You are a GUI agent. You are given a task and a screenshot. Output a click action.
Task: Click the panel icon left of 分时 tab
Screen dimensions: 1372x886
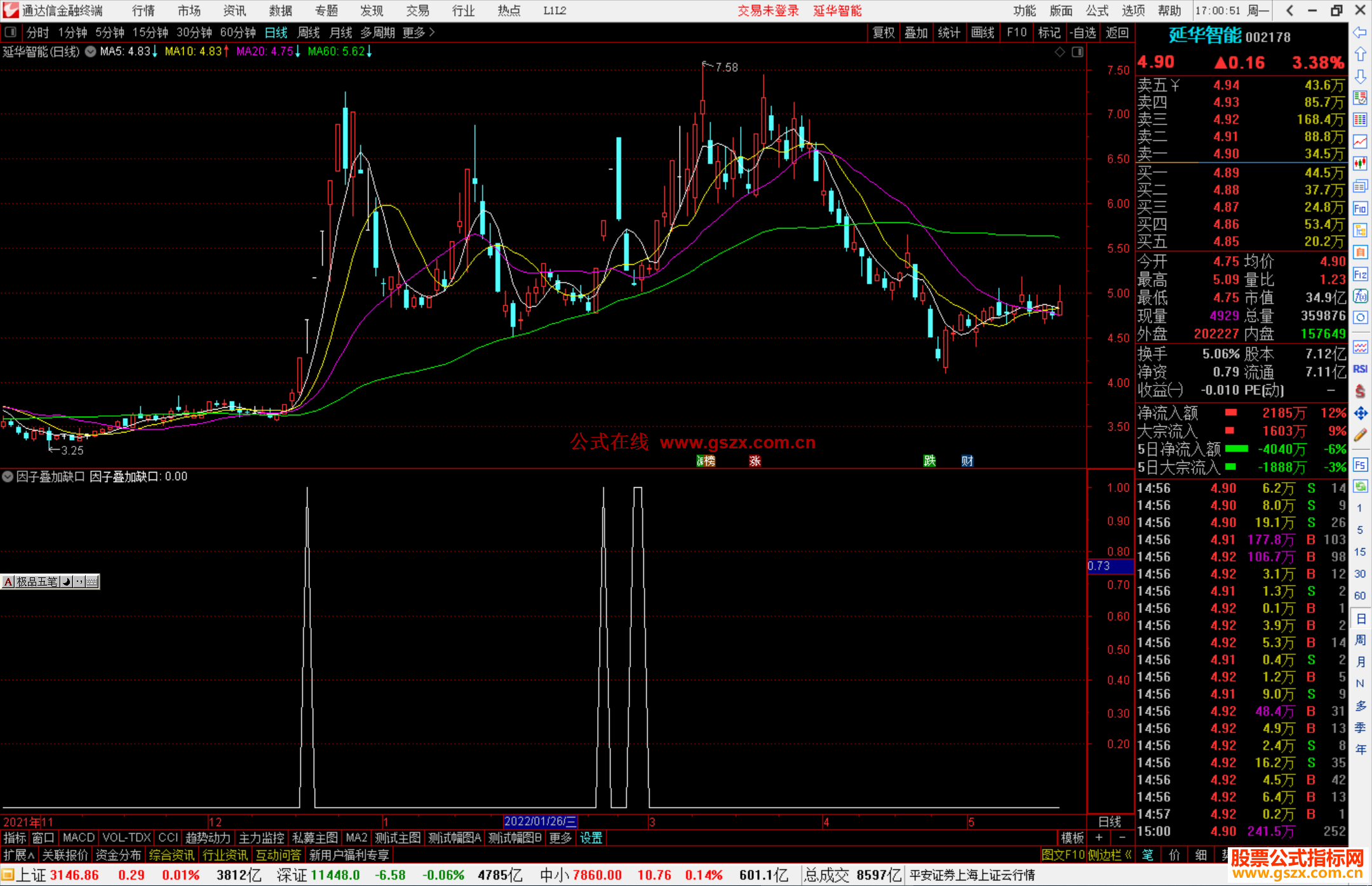click(10, 32)
